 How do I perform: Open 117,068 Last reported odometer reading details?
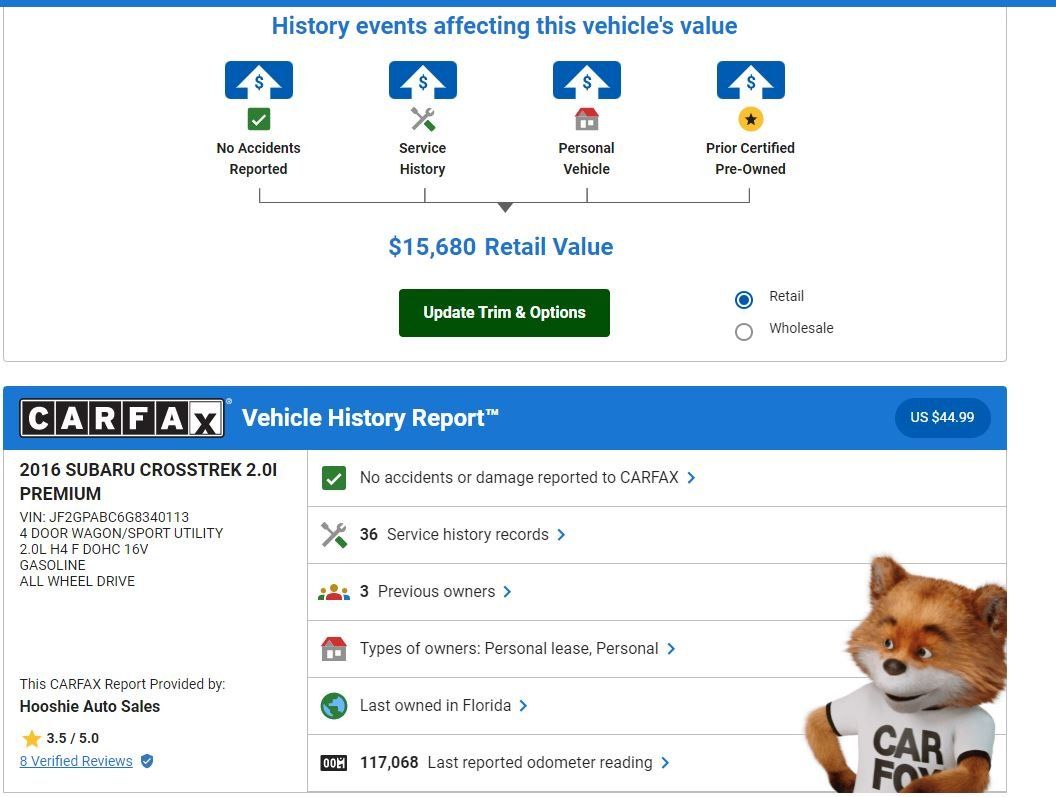coord(506,763)
